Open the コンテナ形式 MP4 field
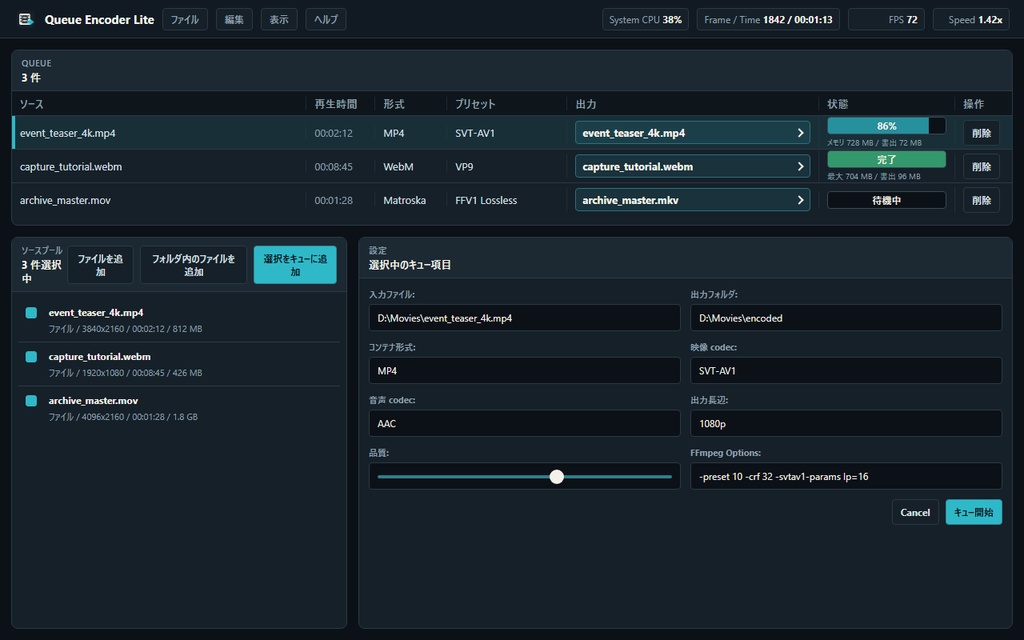 524,370
